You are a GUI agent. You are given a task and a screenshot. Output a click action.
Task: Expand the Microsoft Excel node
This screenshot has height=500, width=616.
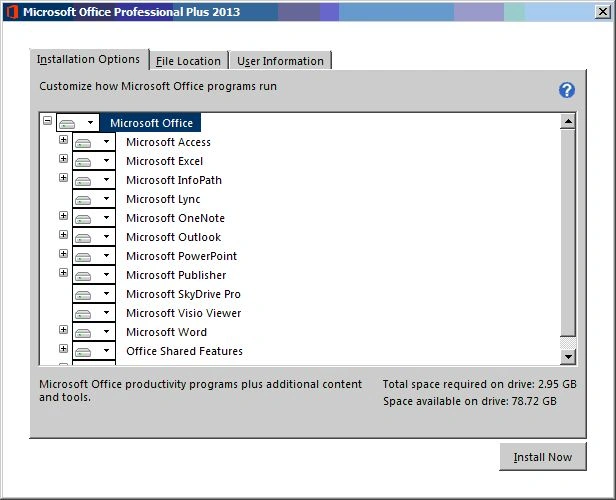[x=63, y=158]
